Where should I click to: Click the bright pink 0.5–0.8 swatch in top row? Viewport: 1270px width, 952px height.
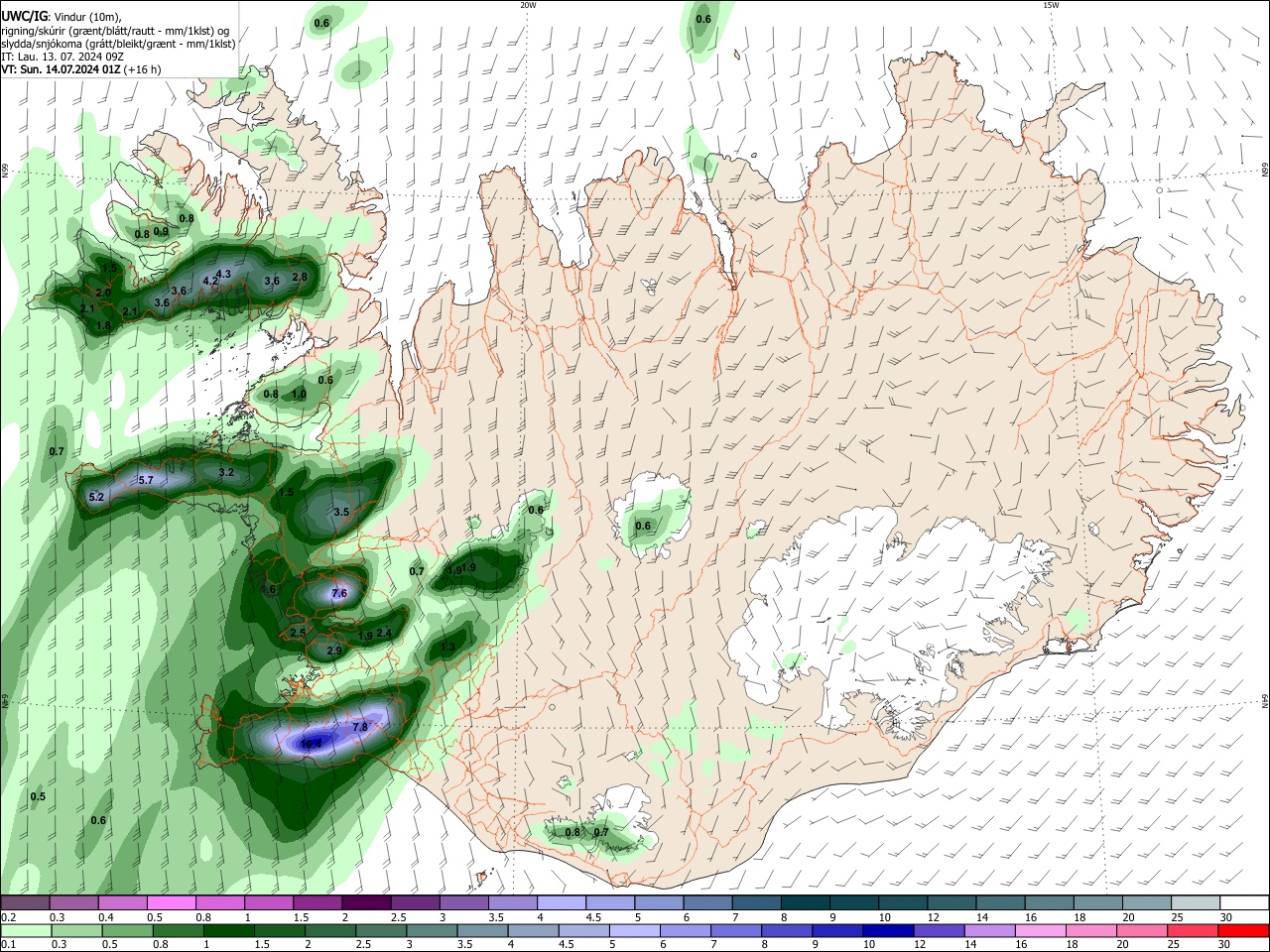[x=172, y=902]
